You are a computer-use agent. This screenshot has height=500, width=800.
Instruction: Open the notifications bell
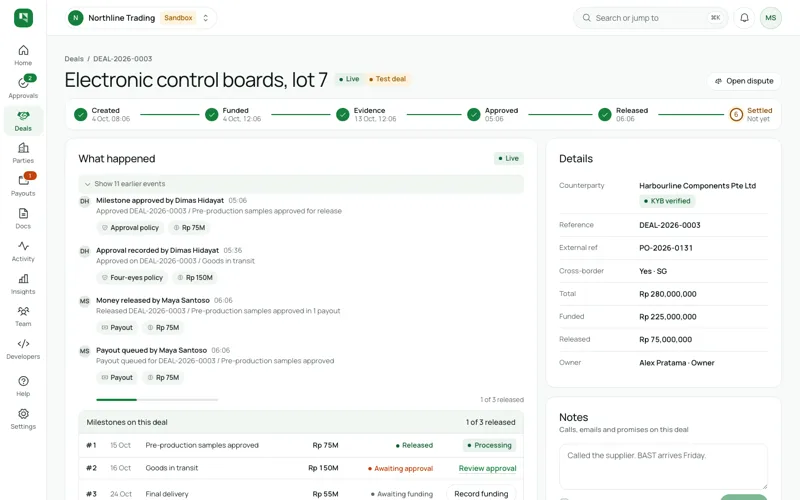click(744, 18)
